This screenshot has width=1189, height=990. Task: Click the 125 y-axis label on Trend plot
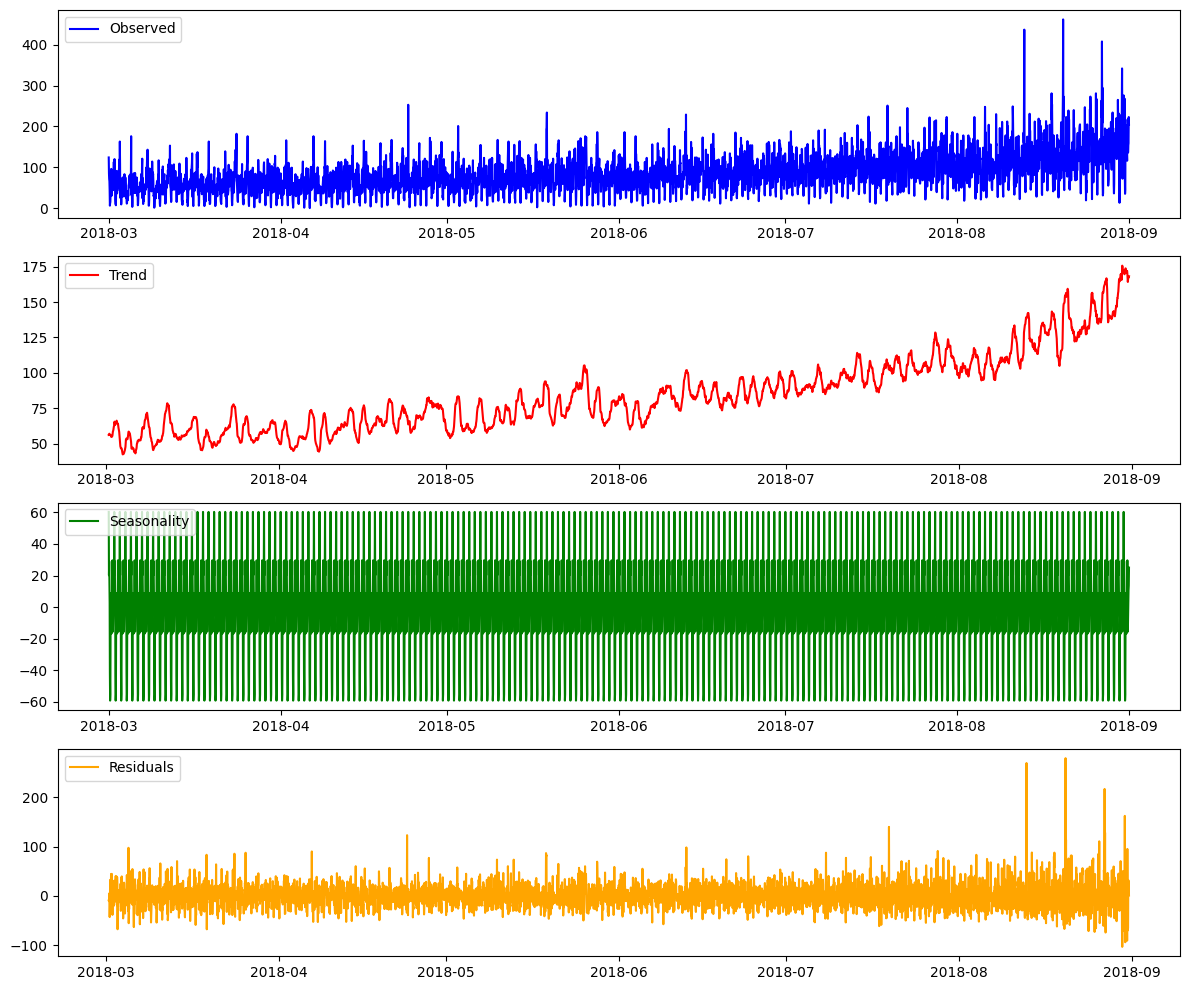pyautogui.click(x=36, y=338)
